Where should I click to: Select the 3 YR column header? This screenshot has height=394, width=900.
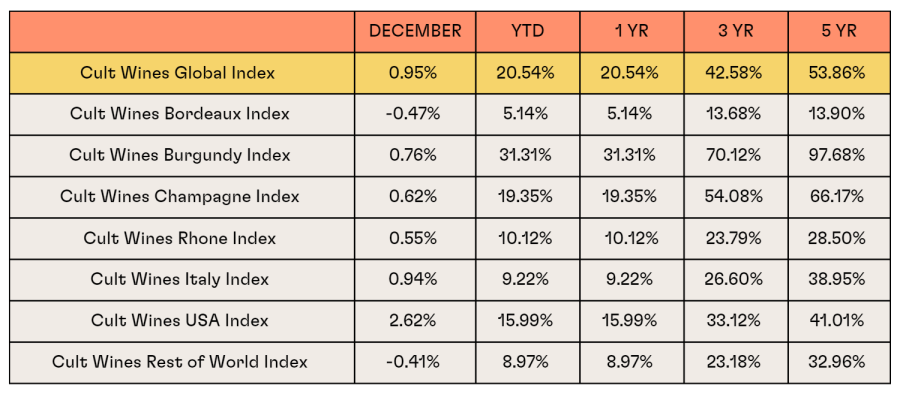tap(736, 32)
